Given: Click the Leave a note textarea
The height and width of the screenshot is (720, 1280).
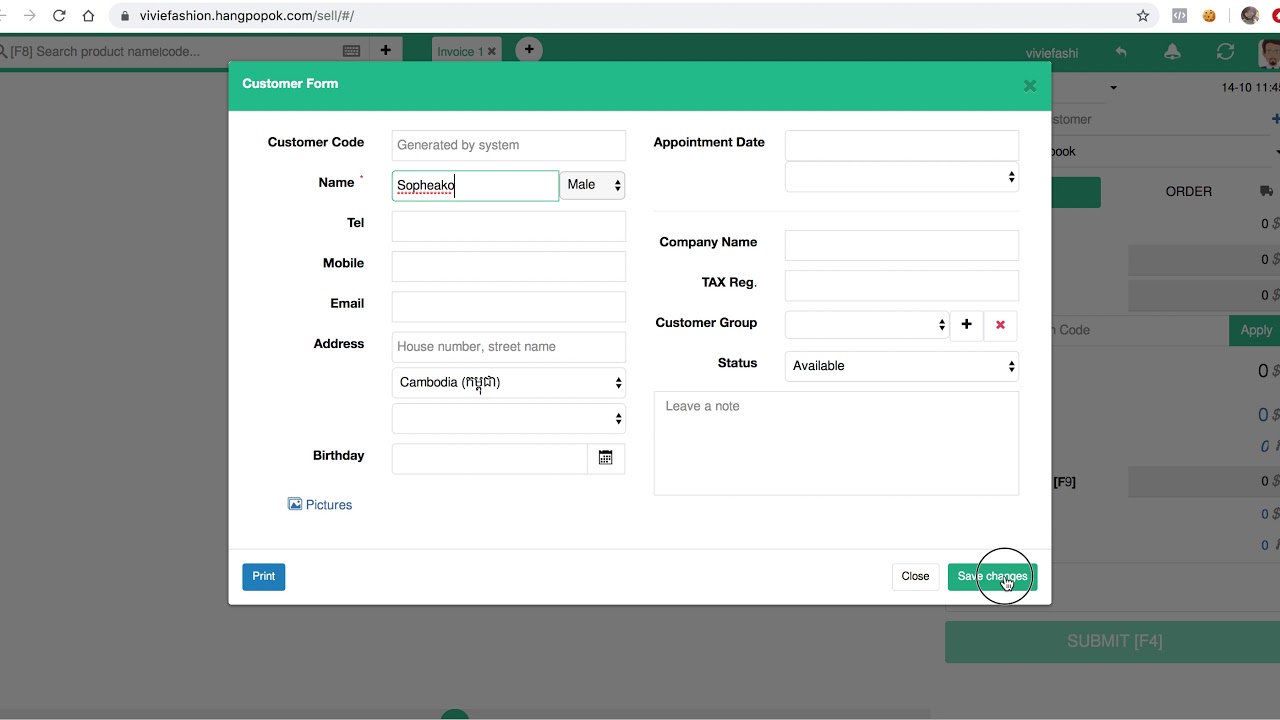Looking at the screenshot, I should click(x=836, y=443).
